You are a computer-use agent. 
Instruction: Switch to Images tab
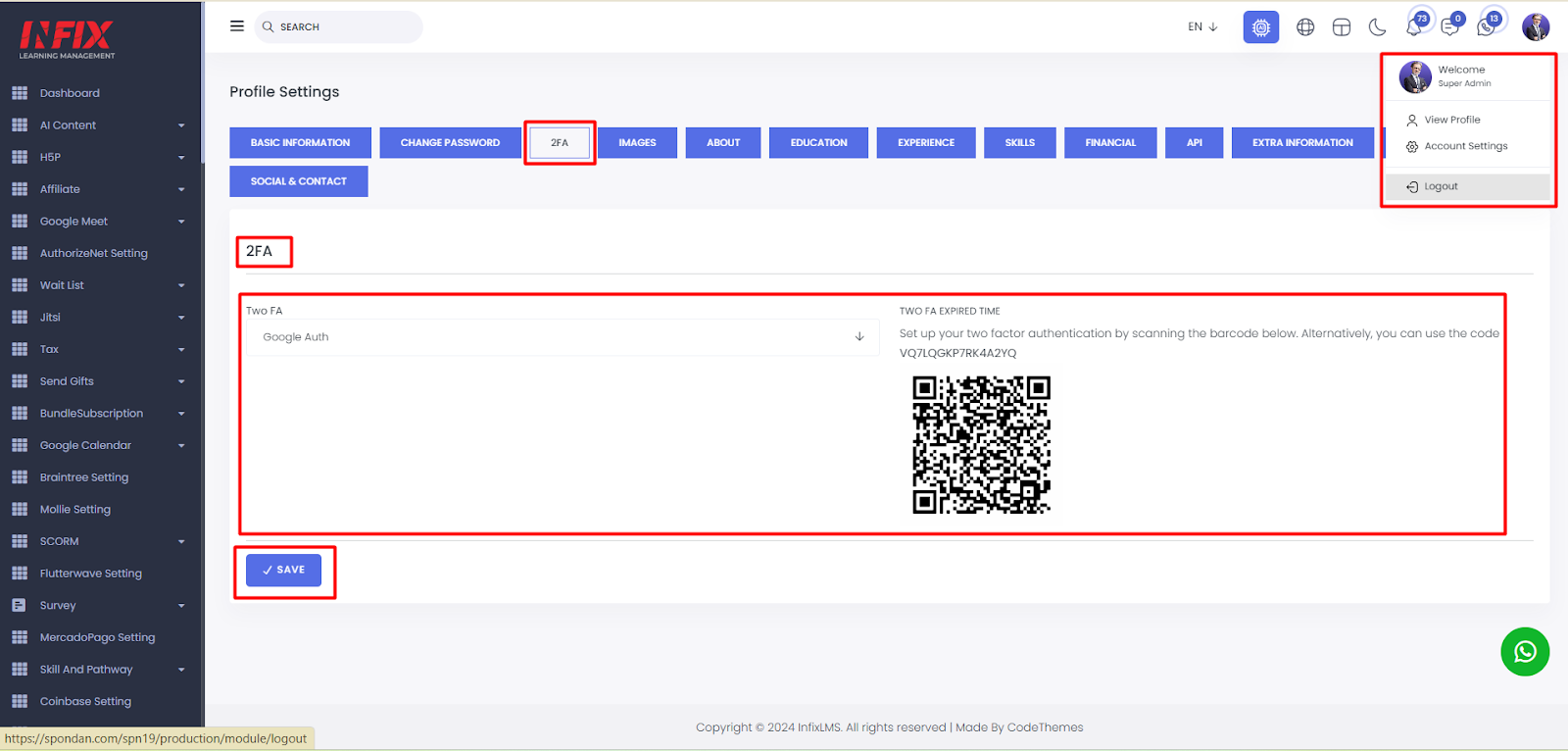(x=637, y=142)
